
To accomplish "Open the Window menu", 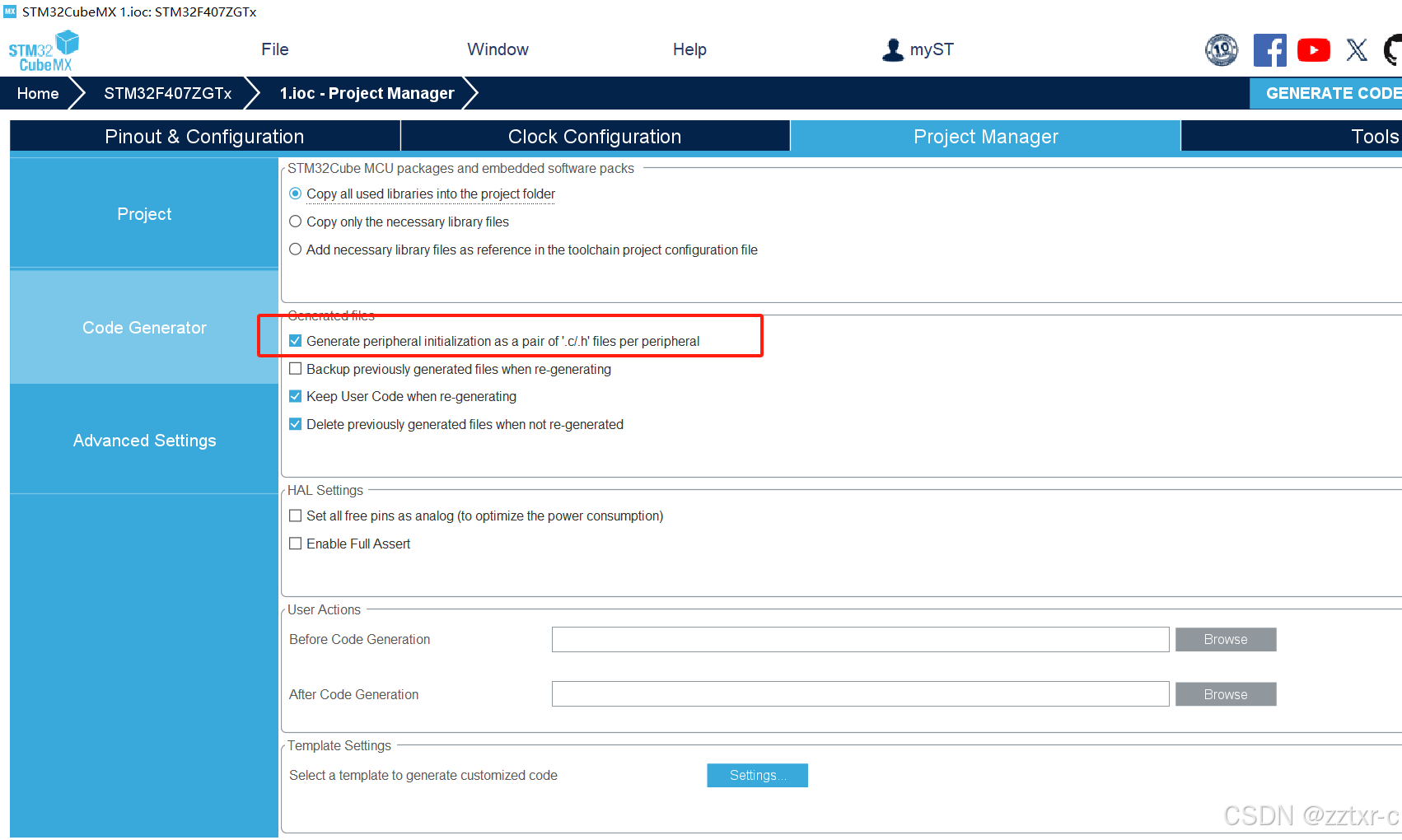I will click(x=498, y=49).
